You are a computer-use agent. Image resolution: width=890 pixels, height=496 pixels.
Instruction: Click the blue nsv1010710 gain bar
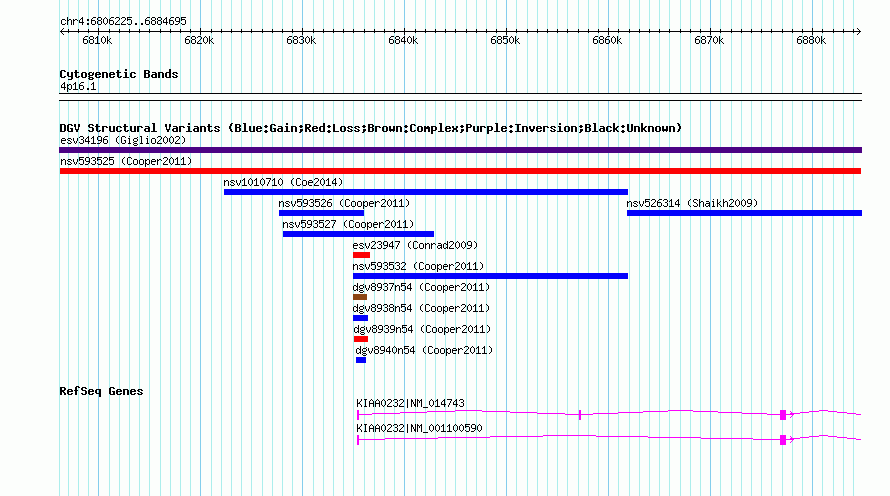[426, 192]
